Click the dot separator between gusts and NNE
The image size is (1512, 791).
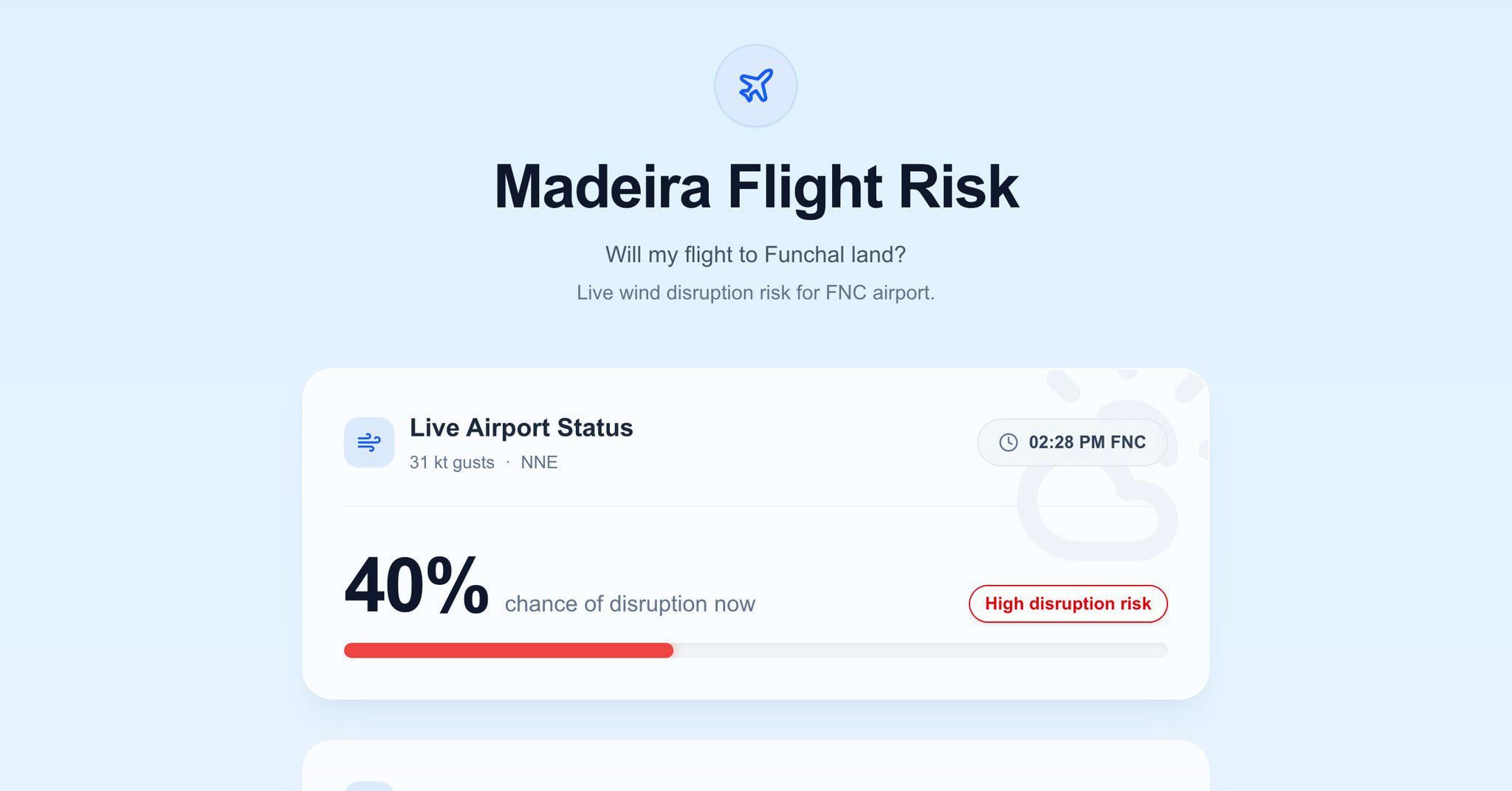point(508,462)
